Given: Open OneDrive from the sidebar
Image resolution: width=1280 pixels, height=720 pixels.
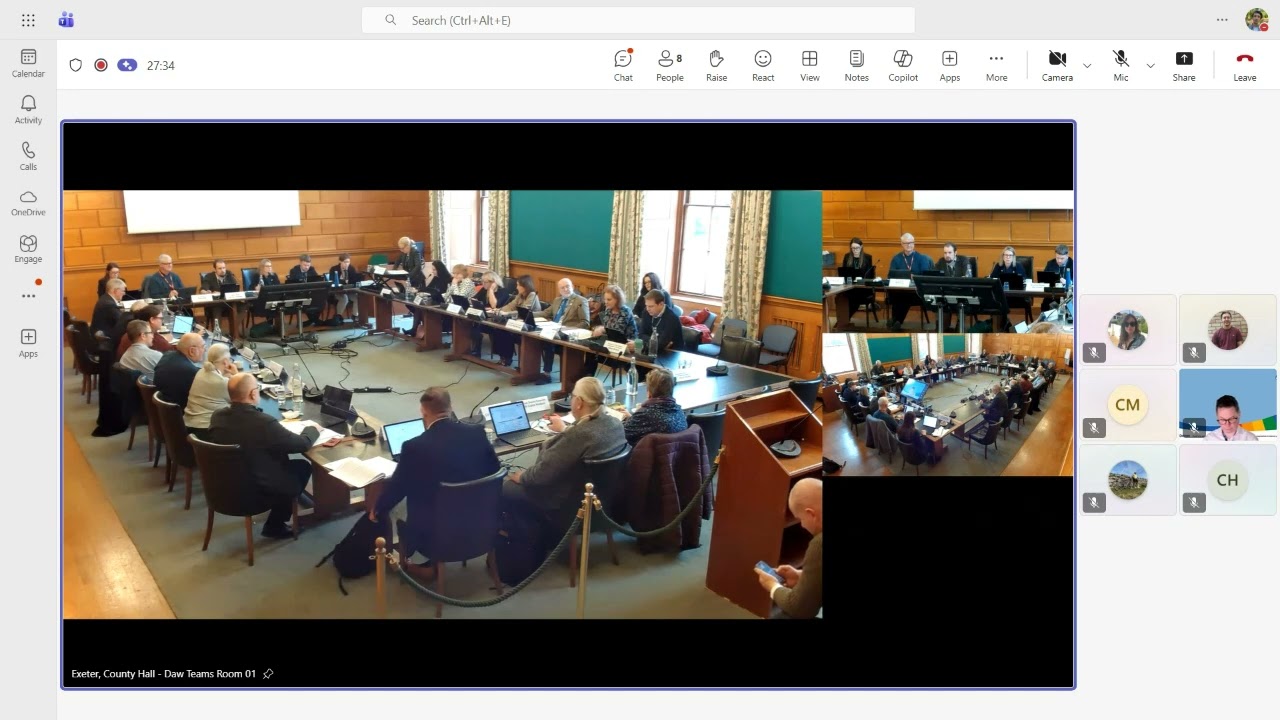Looking at the screenshot, I should [28, 203].
